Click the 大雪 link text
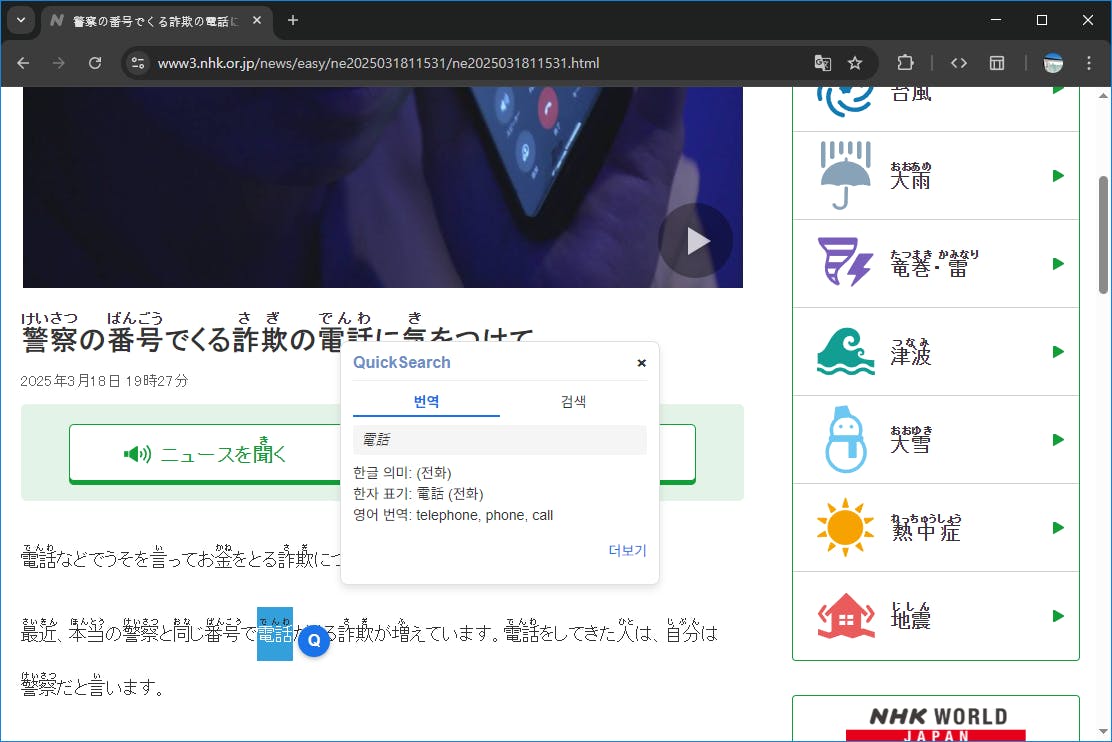This screenshot has width=1112, height=742. (x=911, y=440)
